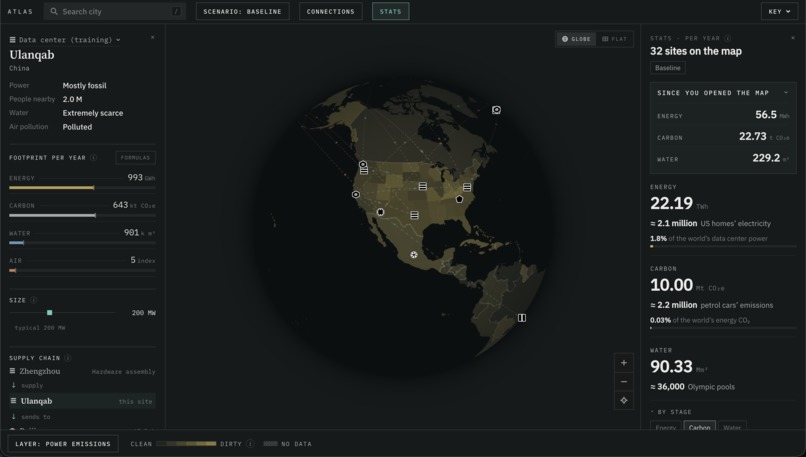Select the central US Midwest data center marker

(423, 186)
